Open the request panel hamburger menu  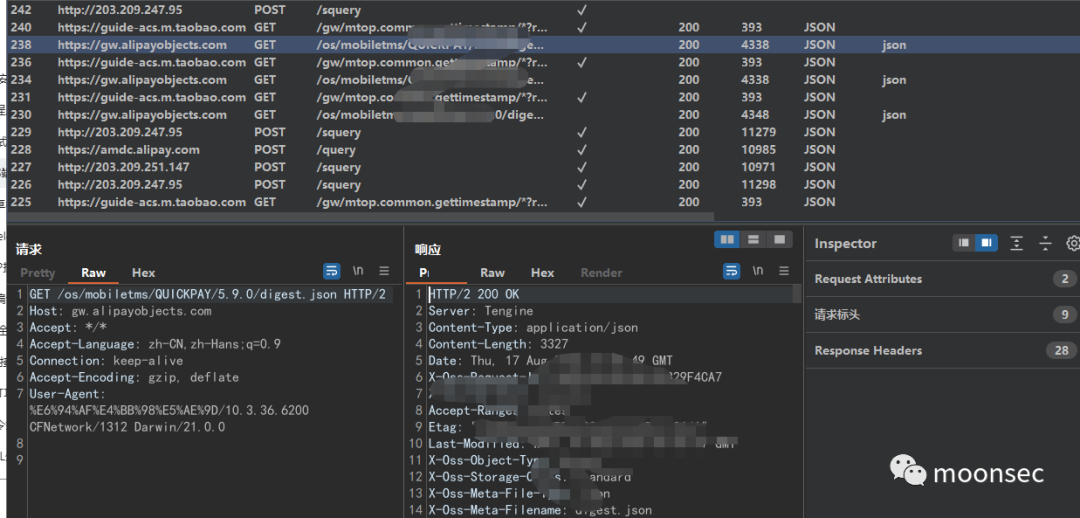coord(384,271)
